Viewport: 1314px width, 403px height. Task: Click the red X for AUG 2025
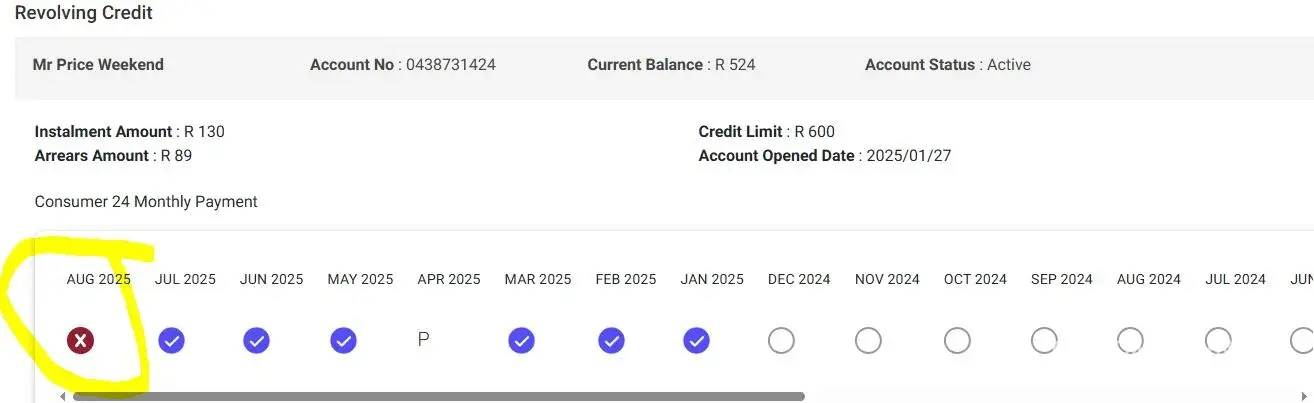coord(81,341)
